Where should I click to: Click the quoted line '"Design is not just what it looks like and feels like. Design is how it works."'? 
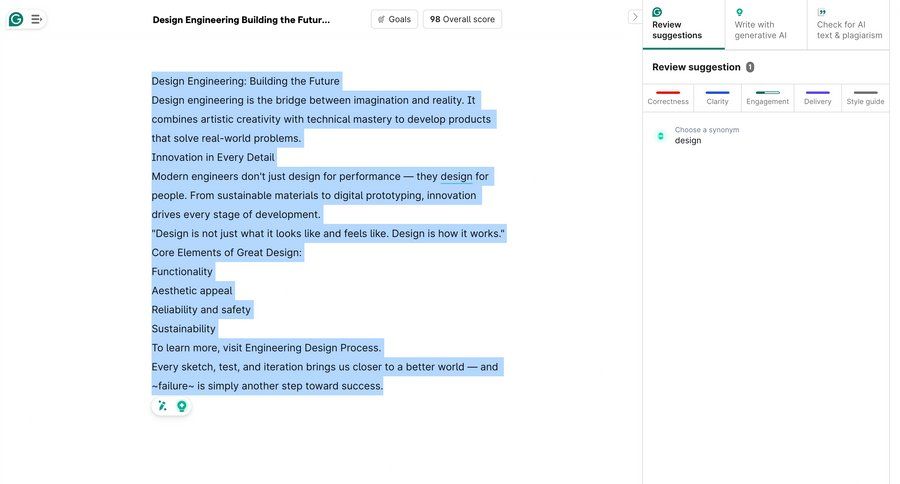328,234
